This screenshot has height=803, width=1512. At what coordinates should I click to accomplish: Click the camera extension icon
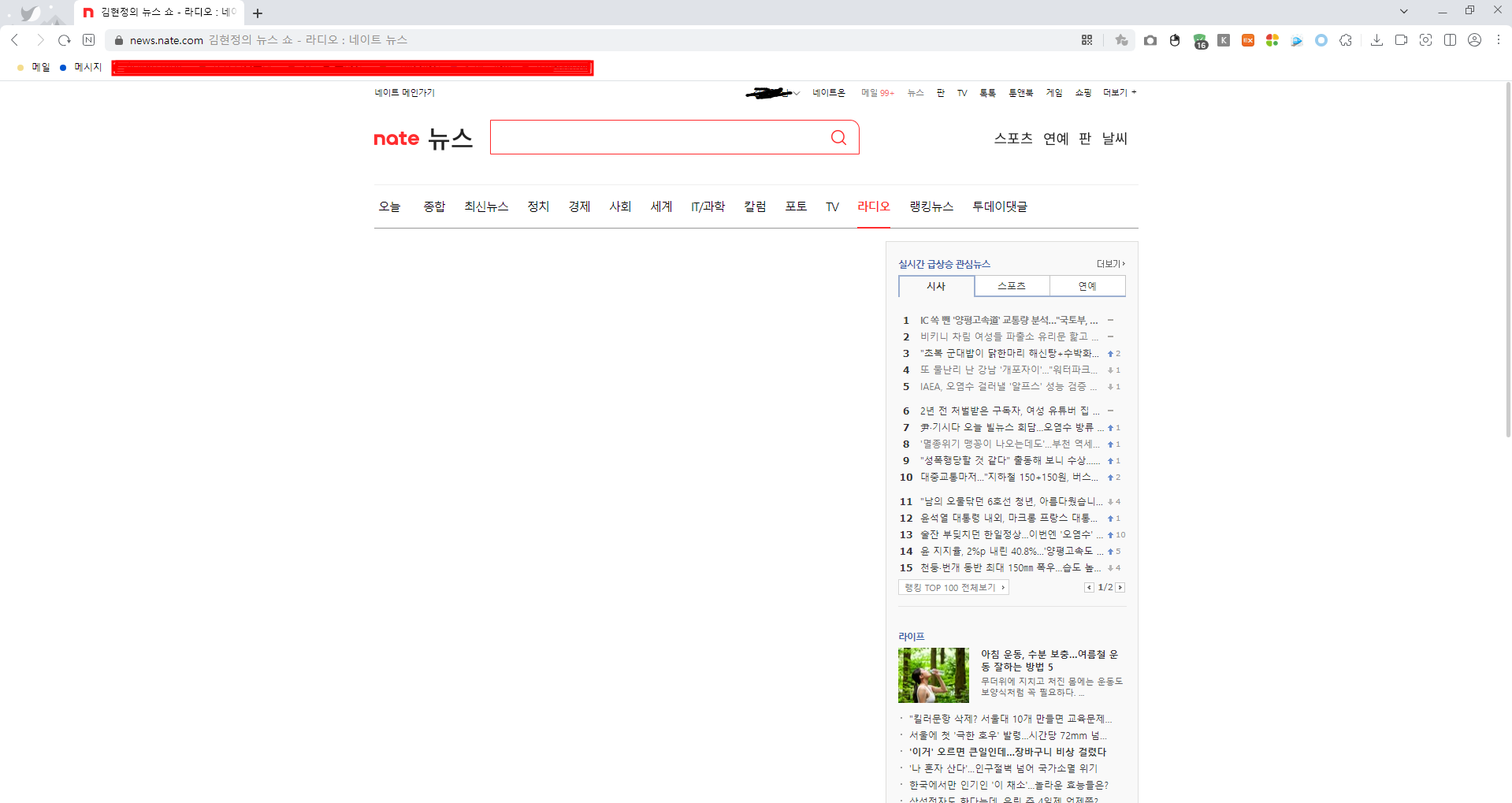[1150, 40]
